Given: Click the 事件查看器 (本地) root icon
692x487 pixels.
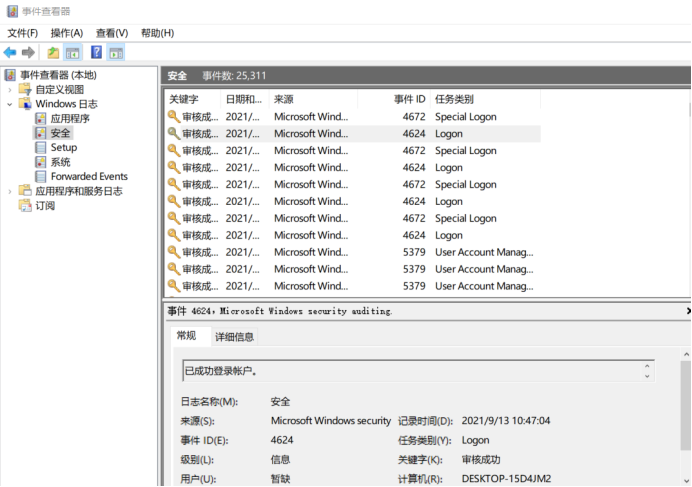Looking at the screenshot, I should (x=11, y=75).
